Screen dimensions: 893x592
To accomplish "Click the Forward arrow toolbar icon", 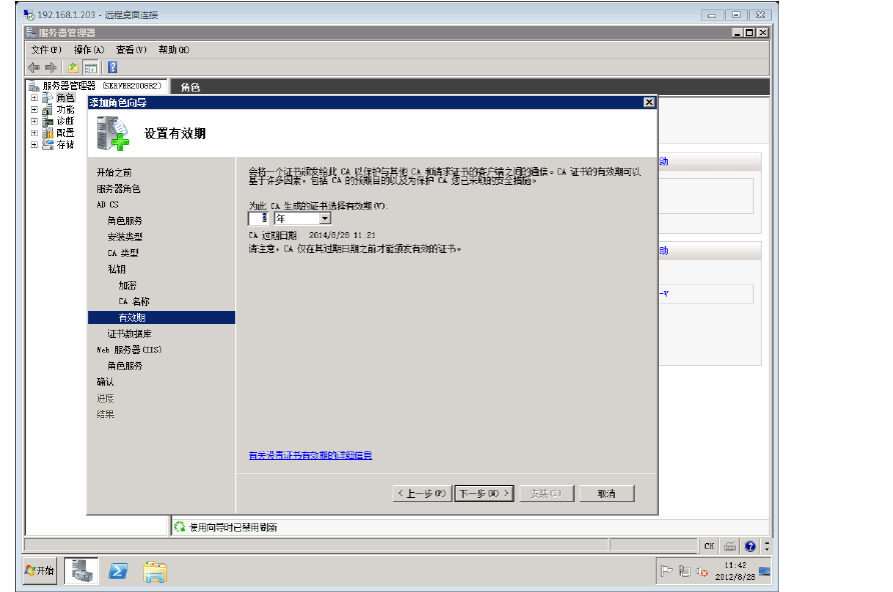I will (49, 67).
